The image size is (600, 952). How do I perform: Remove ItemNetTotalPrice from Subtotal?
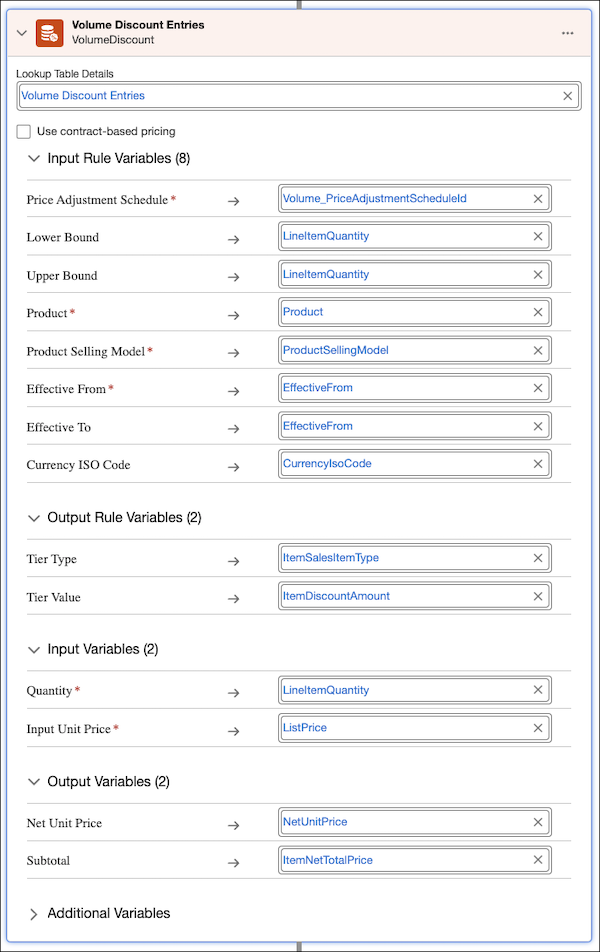pyautogui.click(x=538, y=860)
